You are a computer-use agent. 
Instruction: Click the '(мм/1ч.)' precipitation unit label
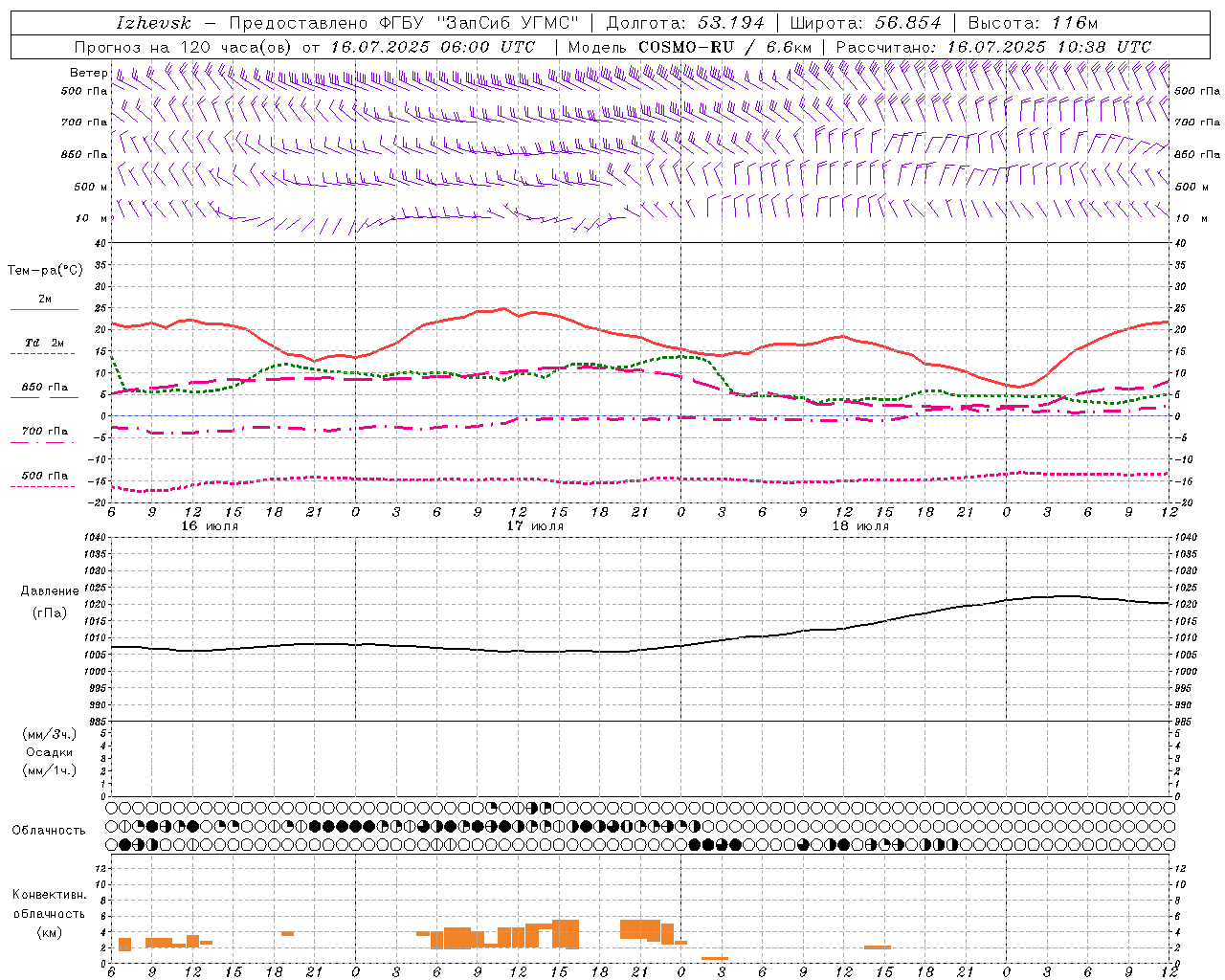(x=50, y=770)
